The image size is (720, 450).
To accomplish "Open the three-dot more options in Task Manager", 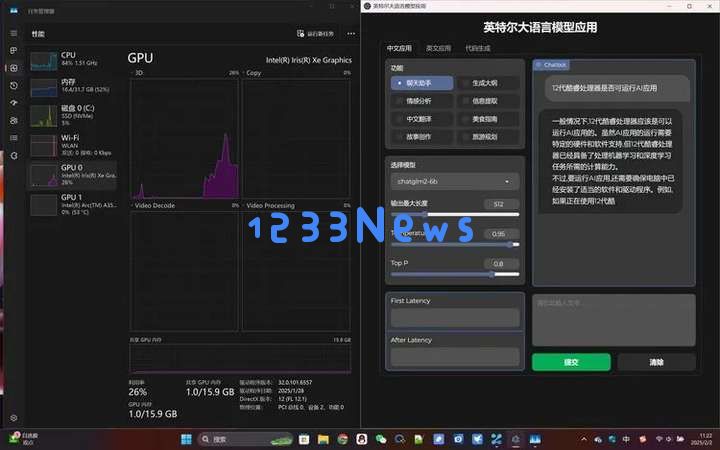I will pos(351,34).
